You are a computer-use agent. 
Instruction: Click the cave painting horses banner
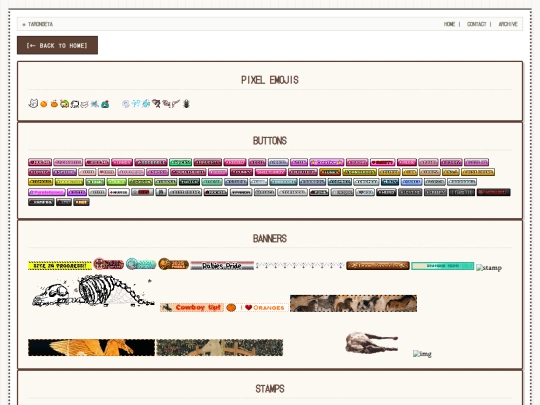pos(353,303)
